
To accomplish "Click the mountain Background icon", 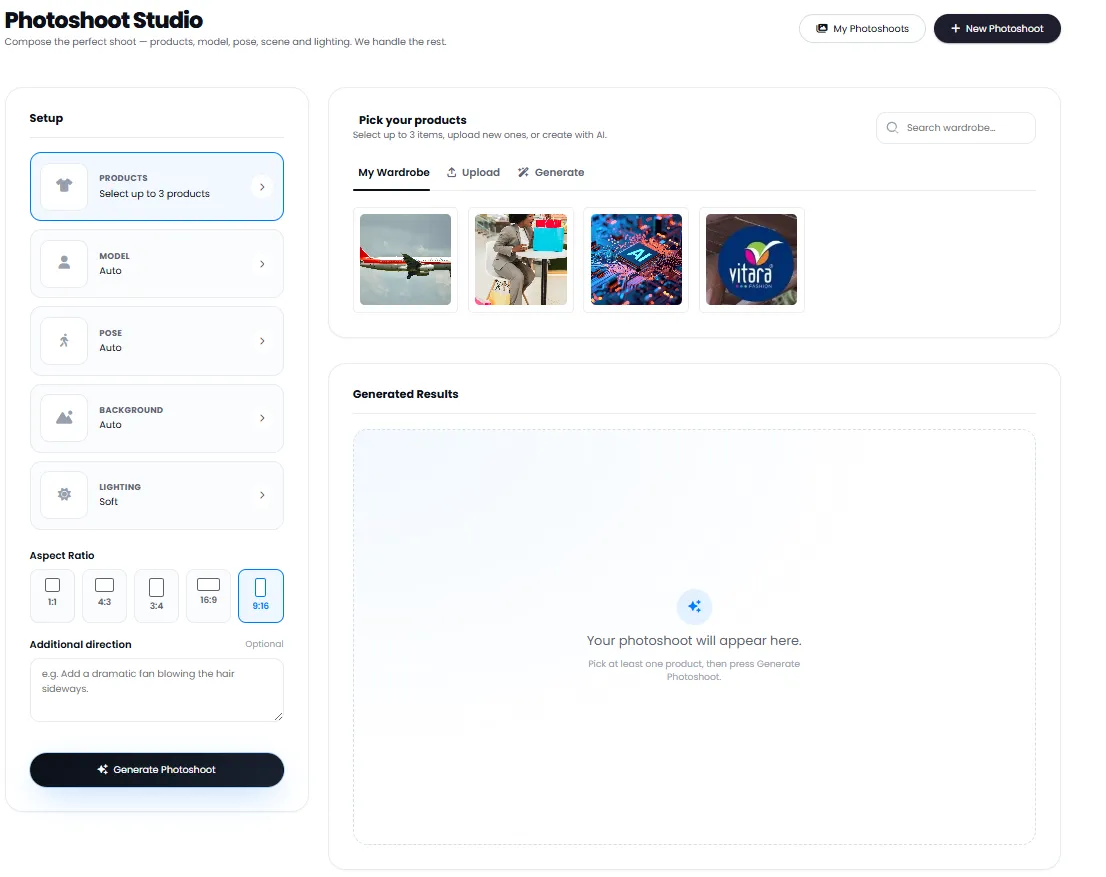I will click(64, 417).
